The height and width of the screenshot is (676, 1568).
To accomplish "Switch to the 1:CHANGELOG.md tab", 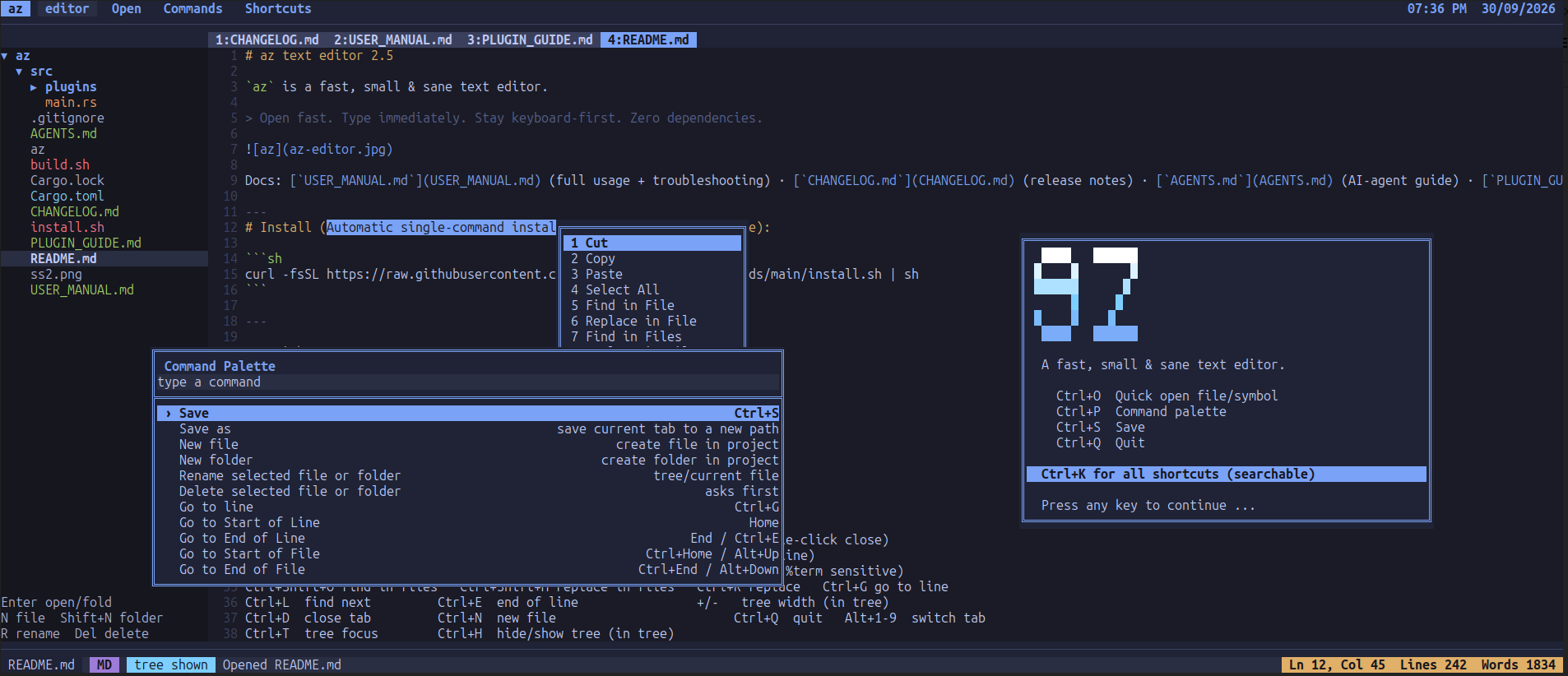I will click(x=267, y=39).
